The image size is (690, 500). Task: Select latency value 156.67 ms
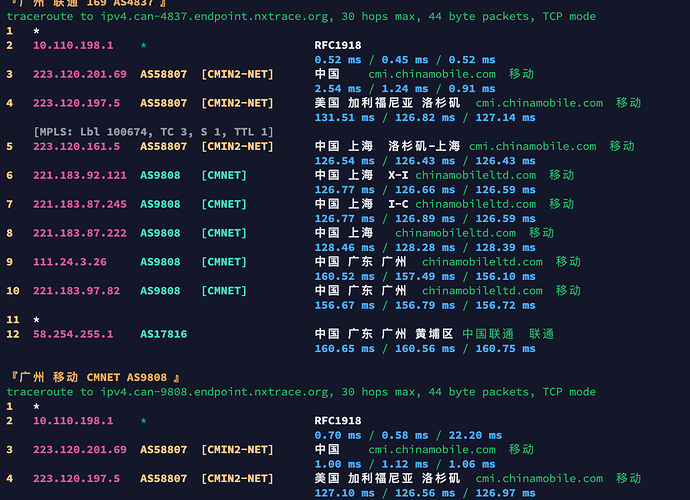(345, 305)
